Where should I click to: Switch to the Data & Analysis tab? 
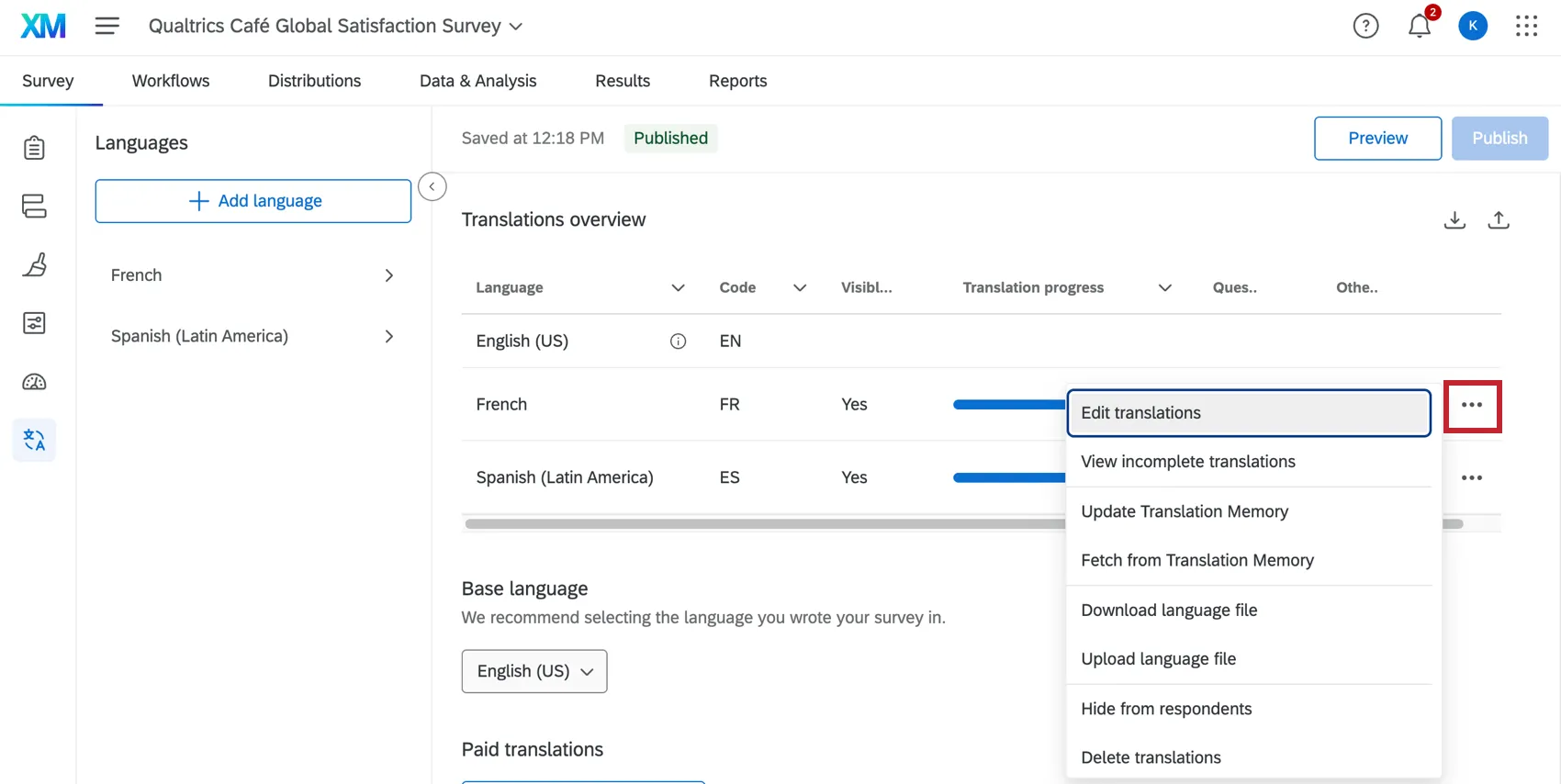pyautogui.click(x=477, y=81)
